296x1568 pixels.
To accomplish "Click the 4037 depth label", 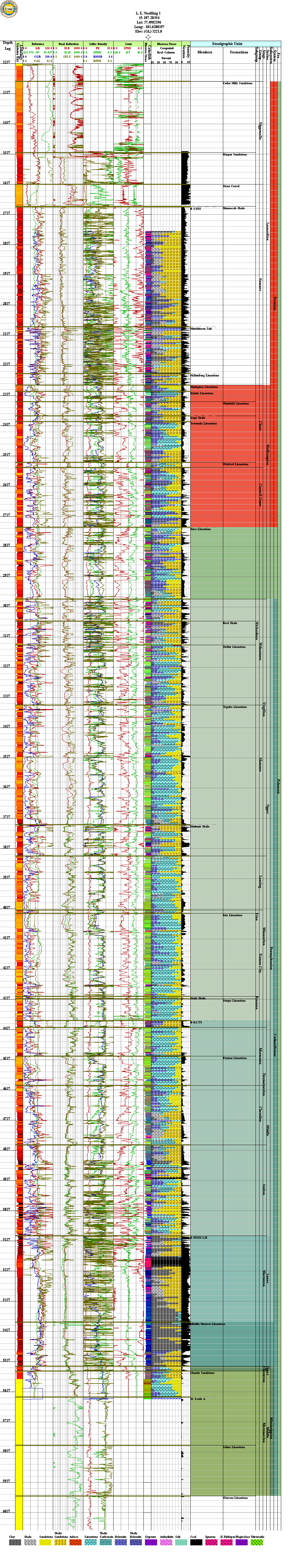I will pos(7,907).
